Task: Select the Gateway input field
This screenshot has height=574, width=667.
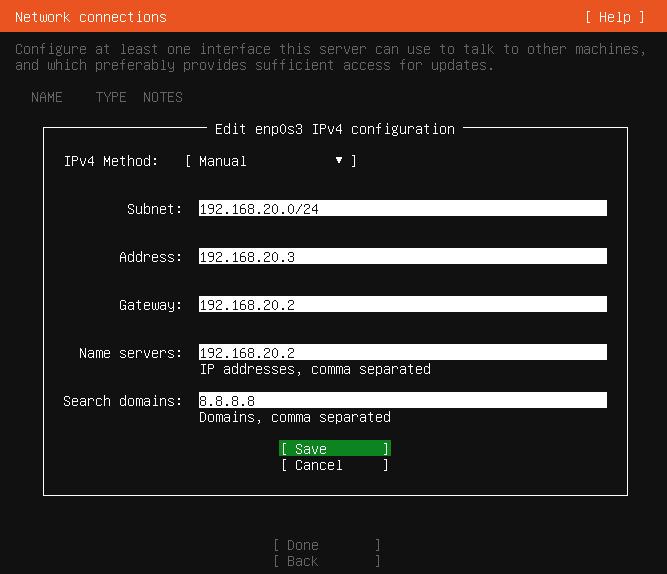Action: (x=402, y=305)
